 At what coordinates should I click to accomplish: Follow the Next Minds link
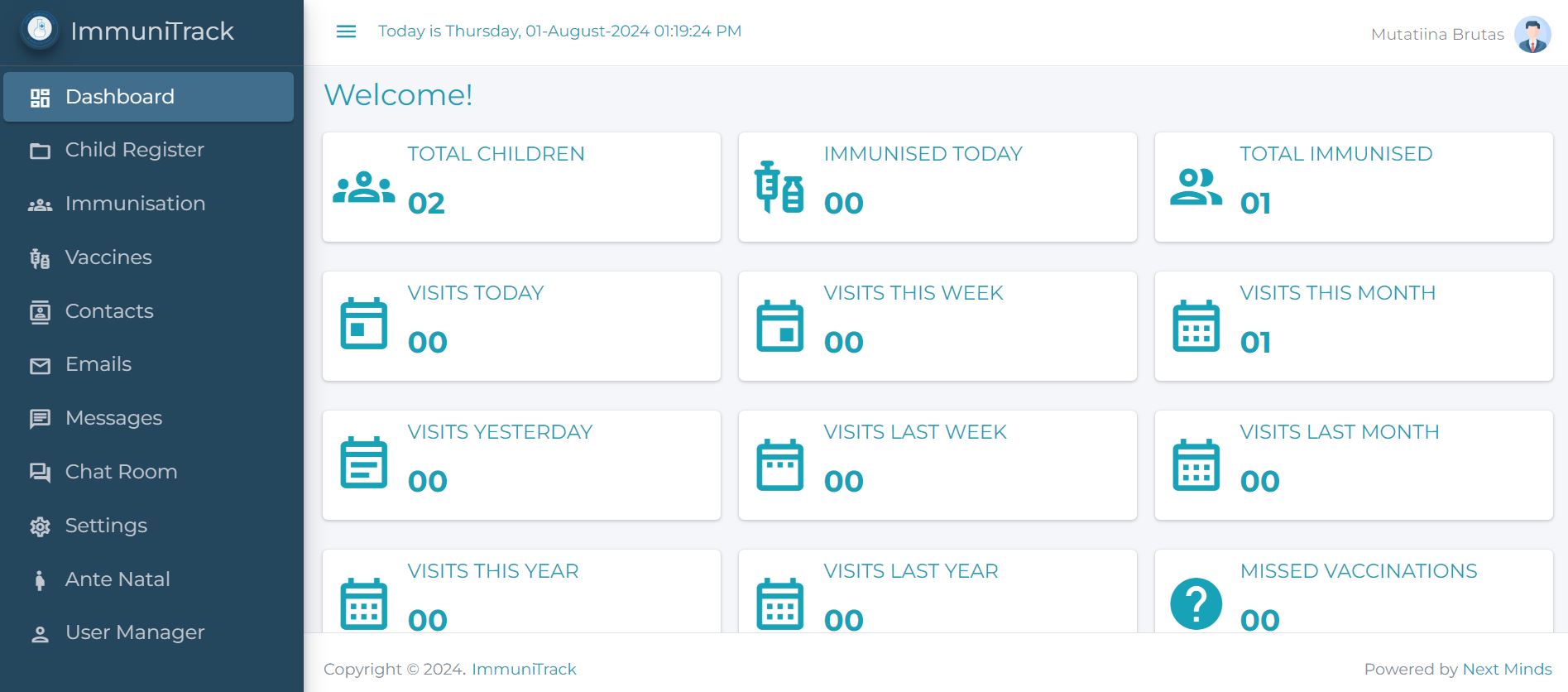point(1507,669)
